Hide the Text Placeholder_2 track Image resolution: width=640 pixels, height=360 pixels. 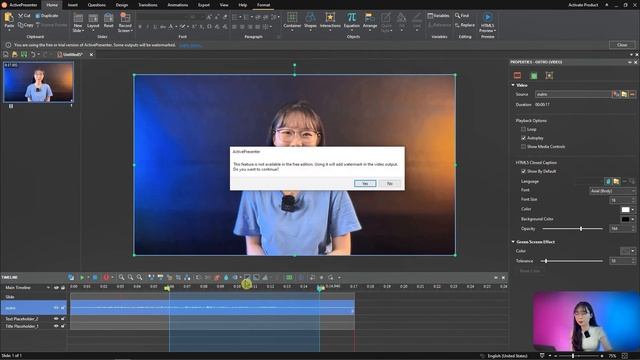point(56,318)
